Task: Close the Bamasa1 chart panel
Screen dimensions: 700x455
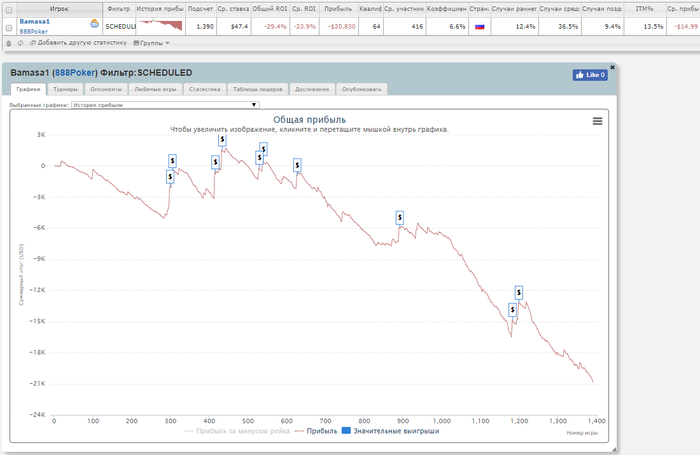Action: [612, 67]
